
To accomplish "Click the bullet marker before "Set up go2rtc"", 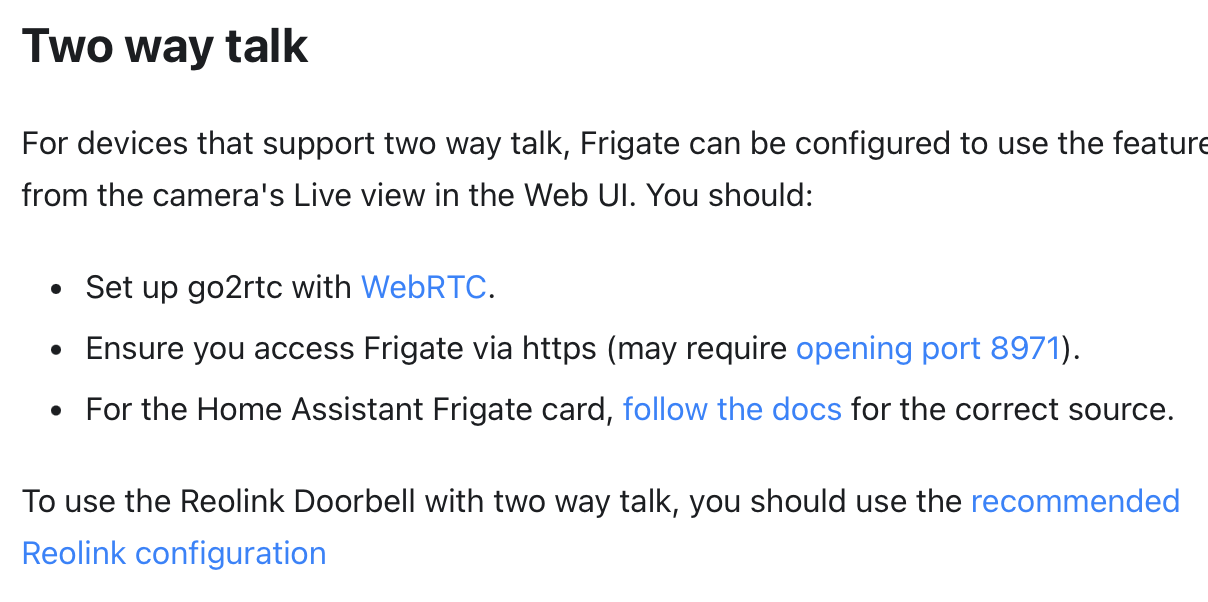I will (x=57, y=290).
